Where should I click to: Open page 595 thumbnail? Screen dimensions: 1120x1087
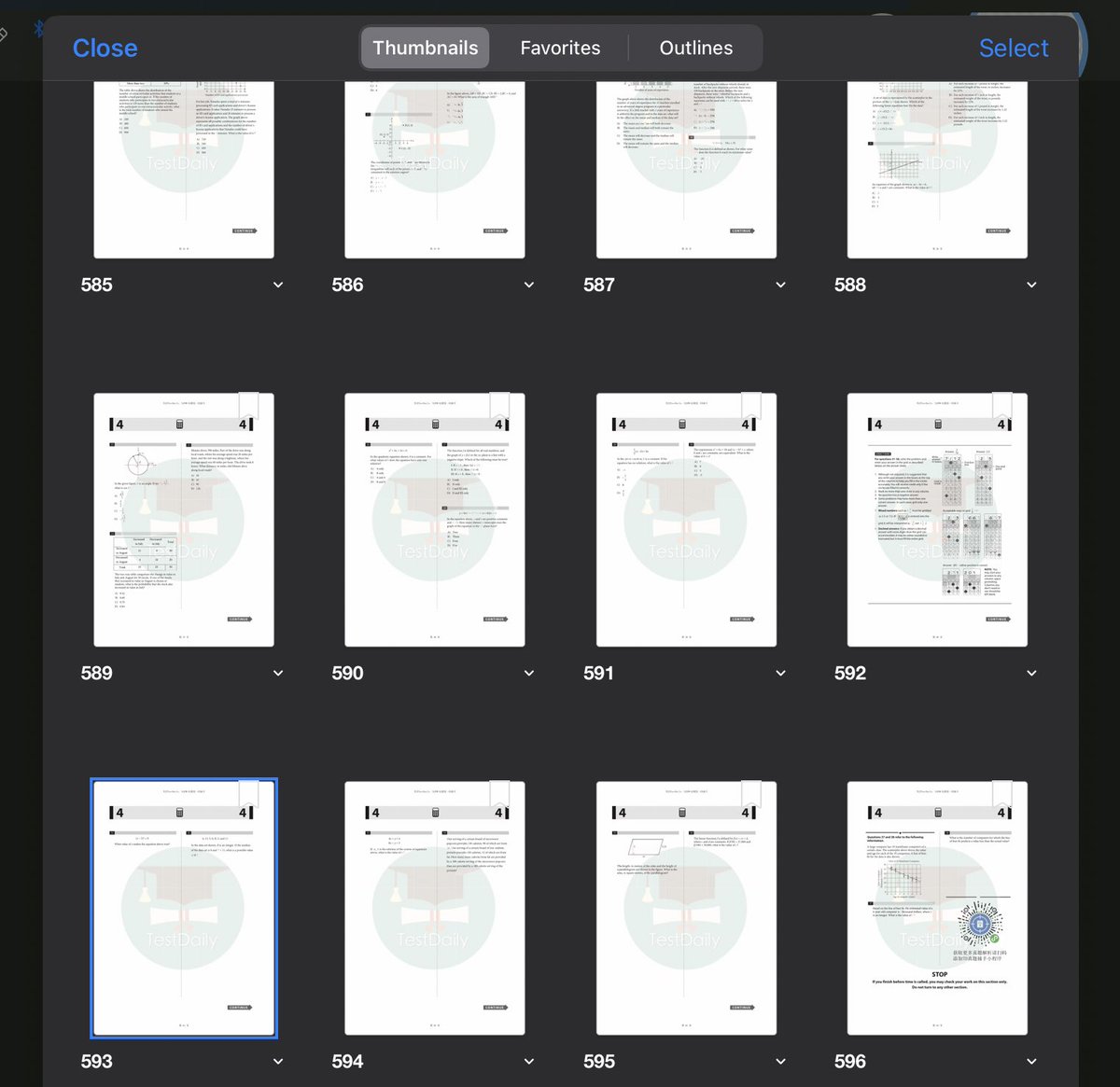point(686,908)
